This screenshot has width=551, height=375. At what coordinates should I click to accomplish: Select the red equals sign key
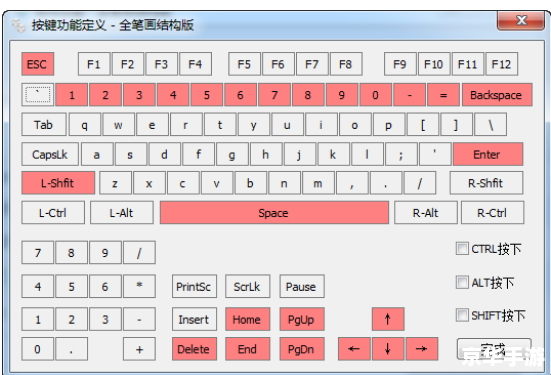pyautogui.click(x=443, y=95)
